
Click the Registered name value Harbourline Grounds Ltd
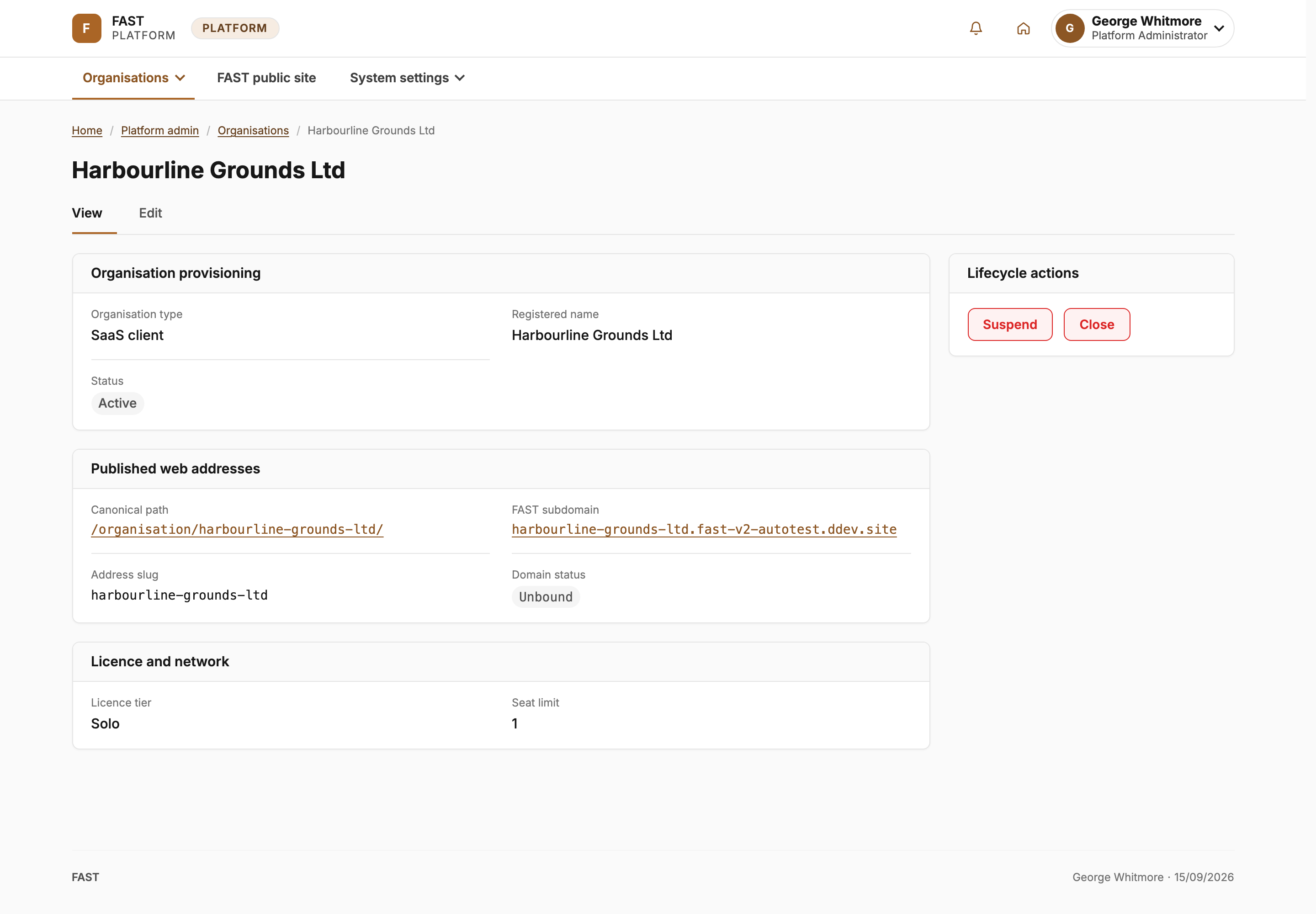[592, 335]
